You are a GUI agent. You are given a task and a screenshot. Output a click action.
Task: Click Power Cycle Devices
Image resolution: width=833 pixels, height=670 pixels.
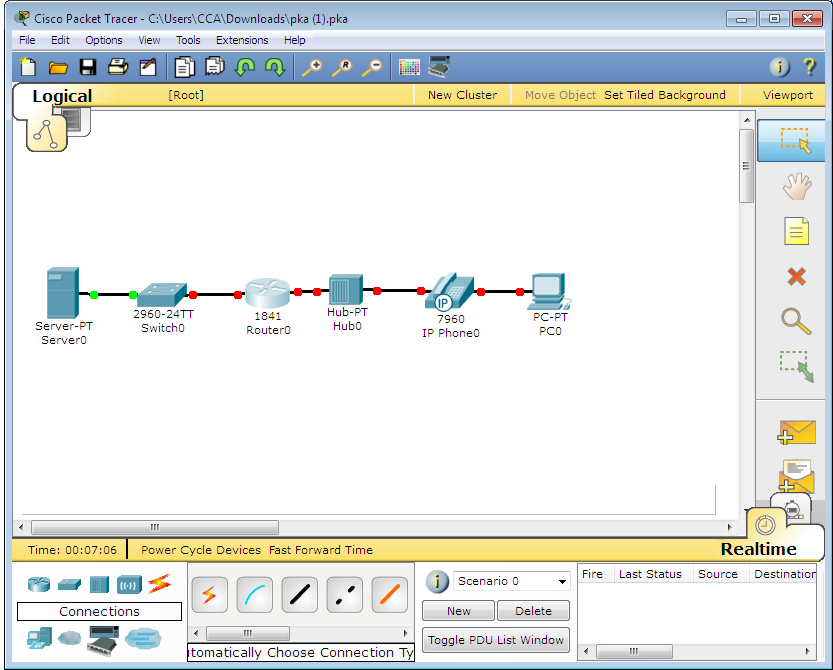(201, 550)
